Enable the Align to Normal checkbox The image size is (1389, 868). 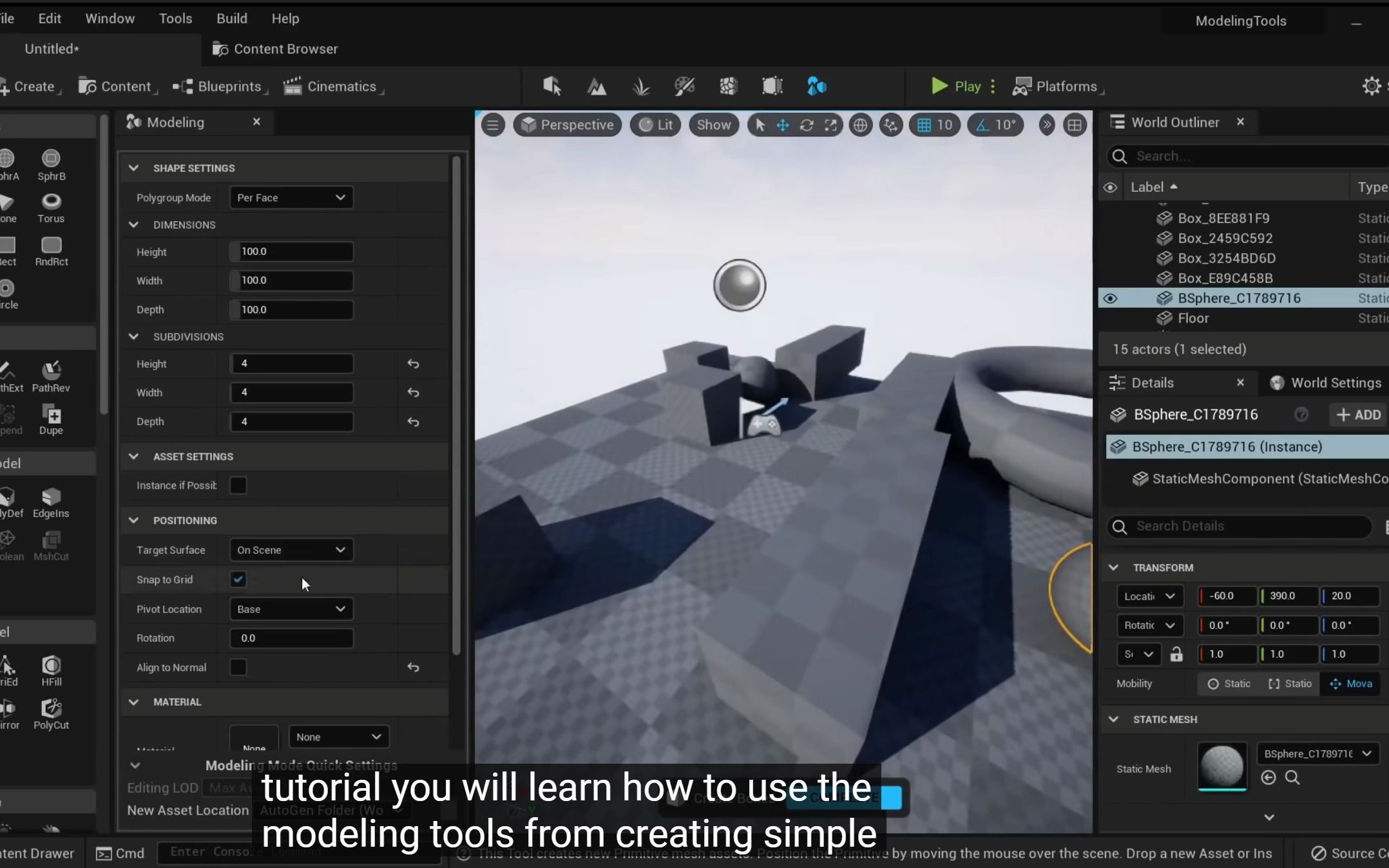(x=238, y=667)
